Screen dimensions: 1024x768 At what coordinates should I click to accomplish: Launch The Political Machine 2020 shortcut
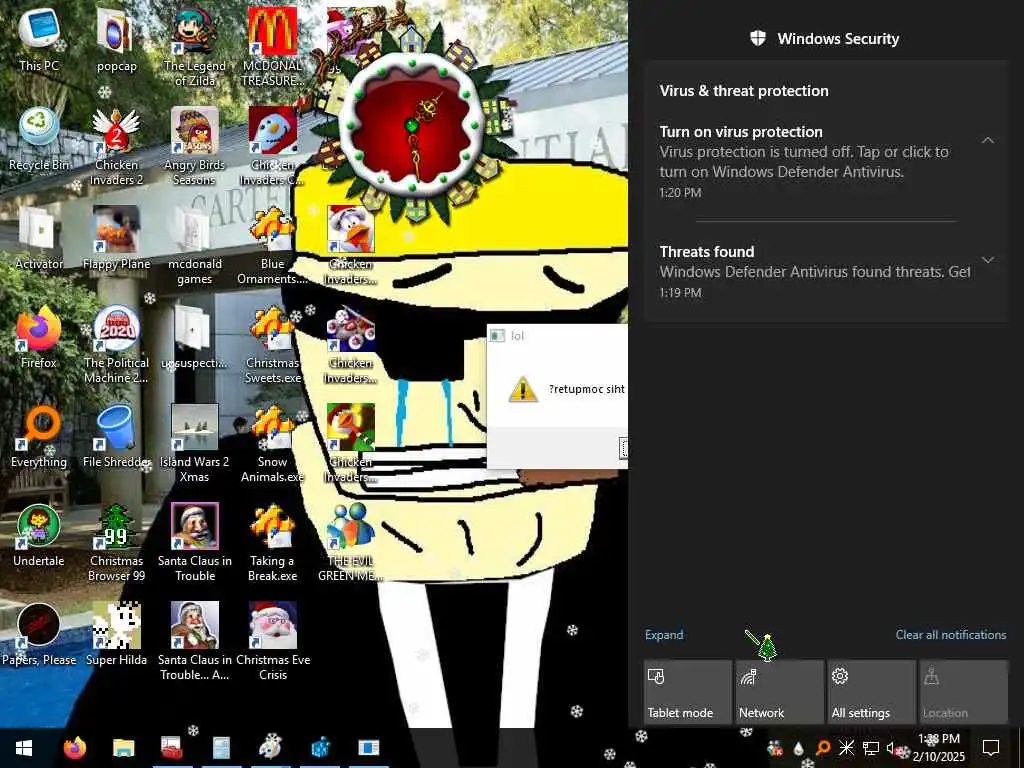point(116,345)
